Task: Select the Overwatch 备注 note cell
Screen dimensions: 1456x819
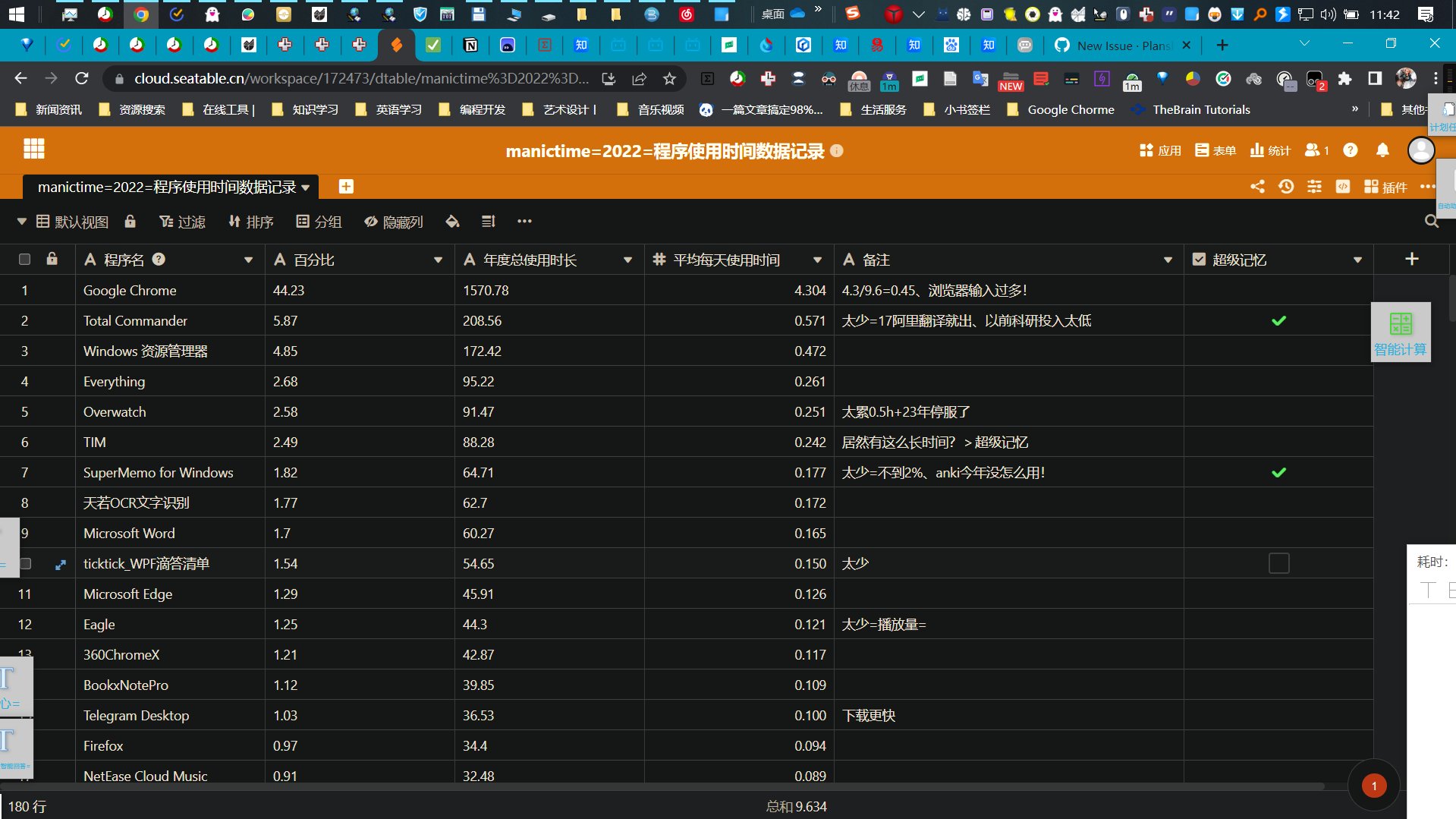Action: pos(1008,411)
